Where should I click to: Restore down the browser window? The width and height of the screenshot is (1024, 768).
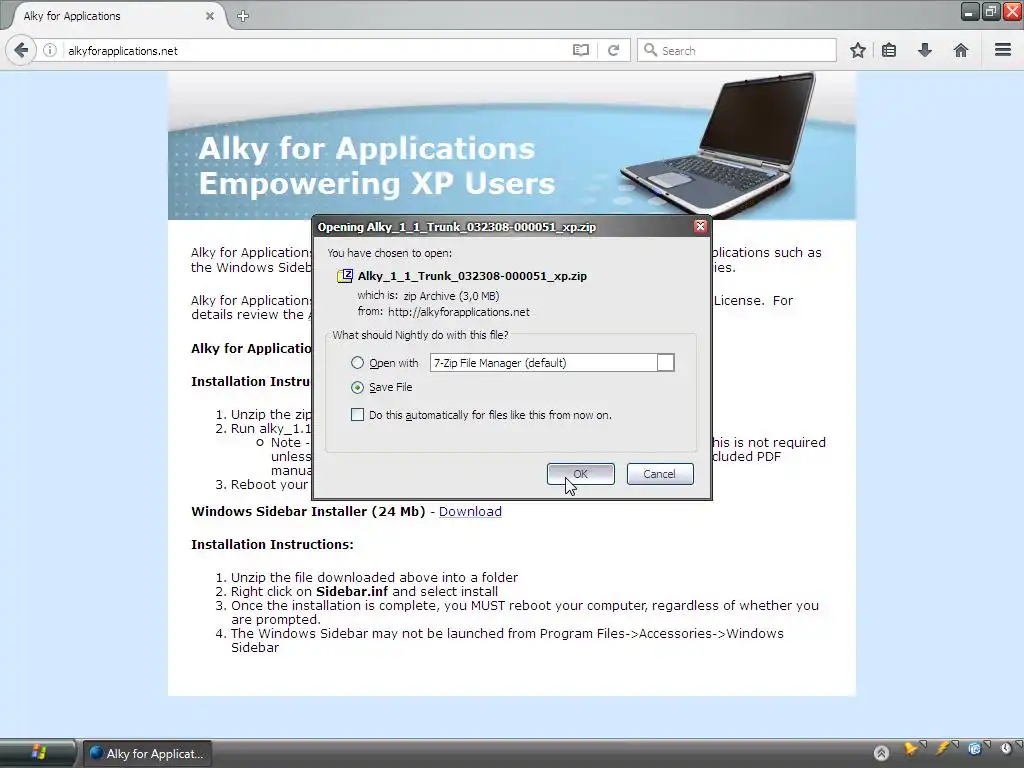coord(991,12)
